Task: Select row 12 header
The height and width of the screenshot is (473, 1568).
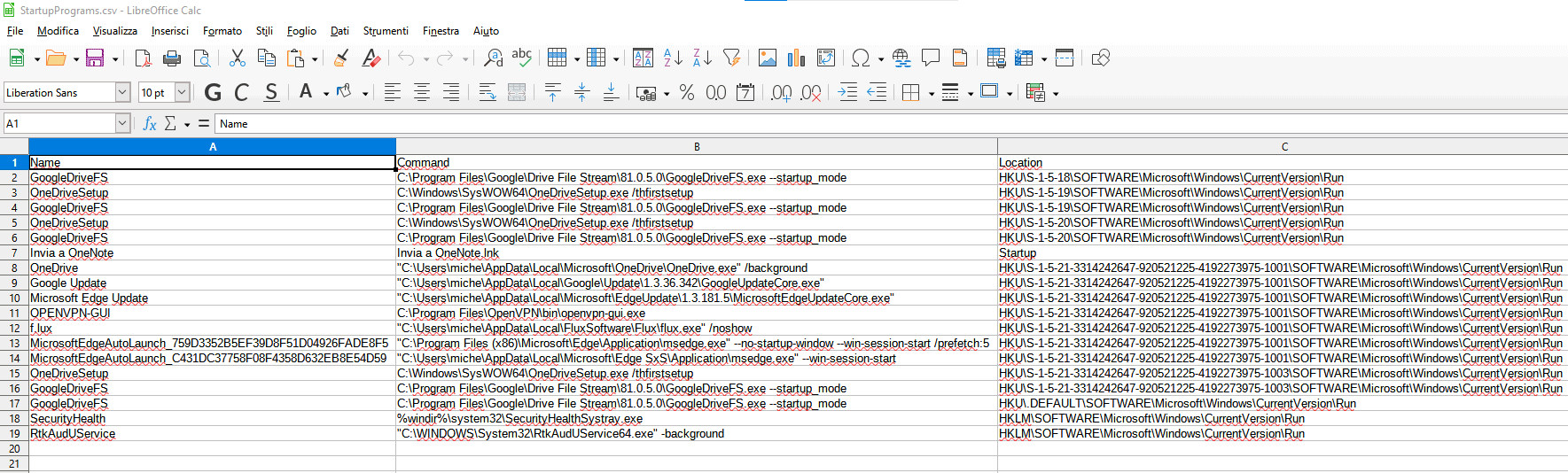Action: coord(14,328)
